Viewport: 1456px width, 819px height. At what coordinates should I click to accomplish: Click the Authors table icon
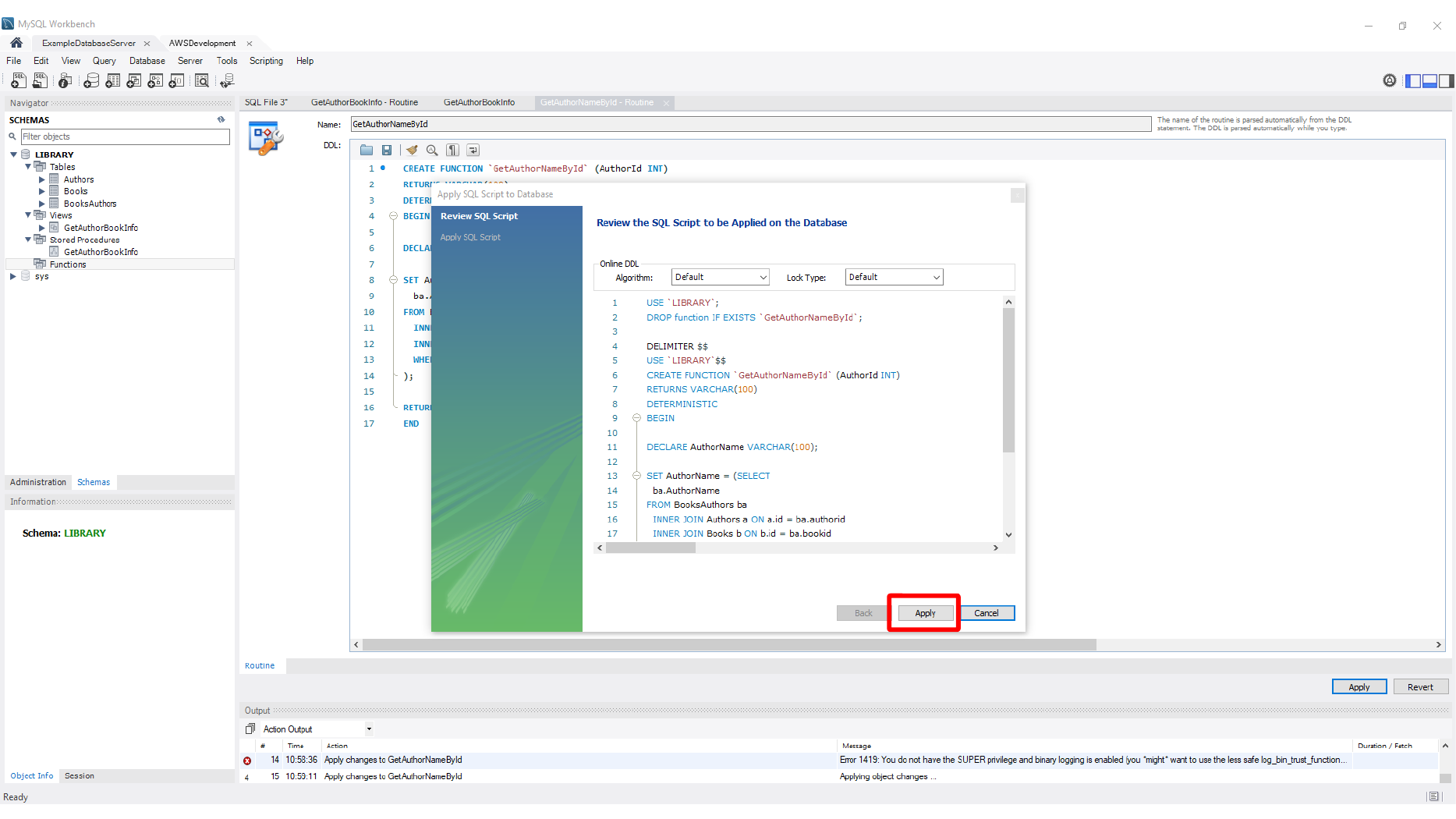point(54,179)
